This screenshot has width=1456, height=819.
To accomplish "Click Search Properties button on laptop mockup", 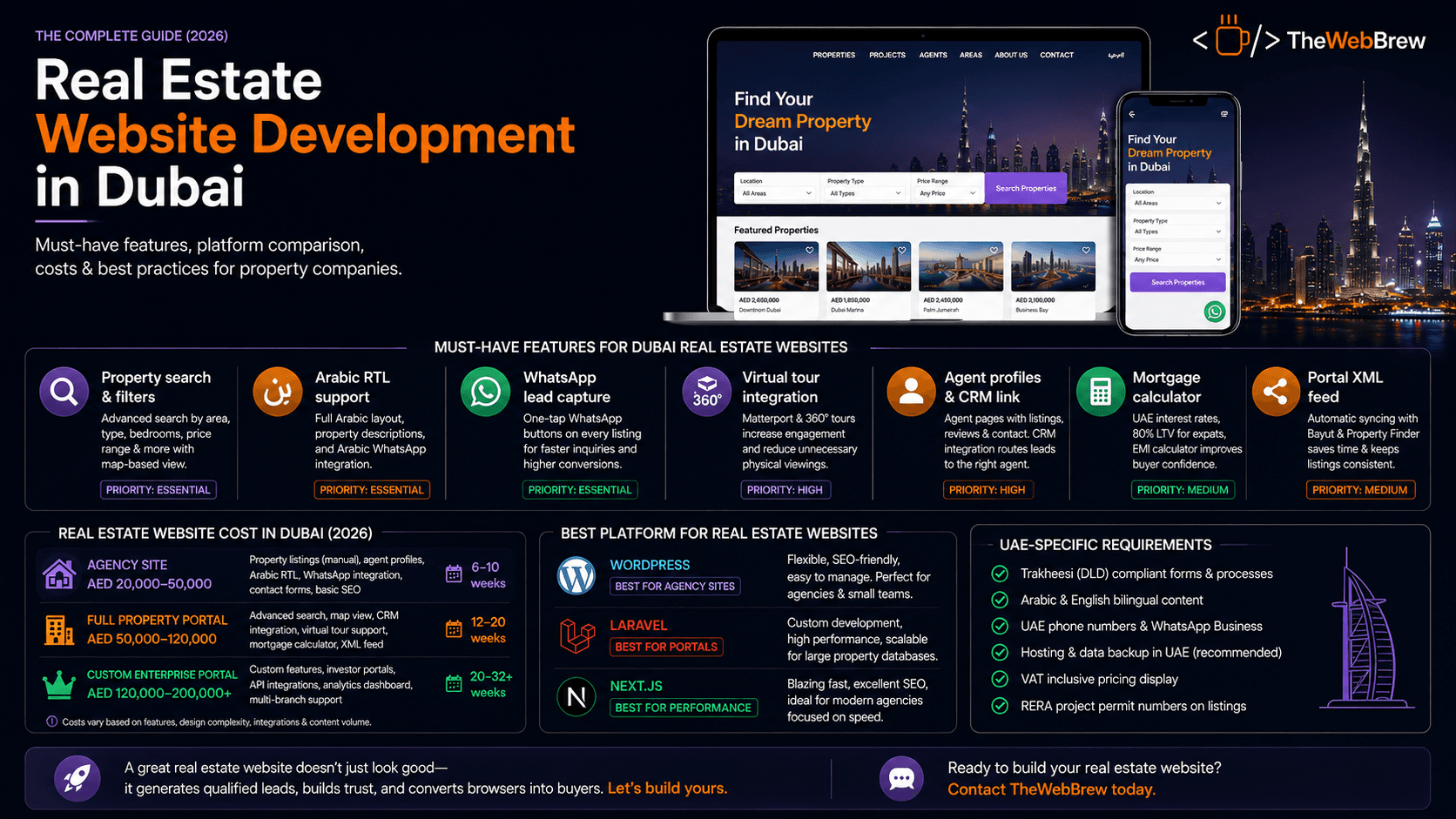I will coord(1026,188).
